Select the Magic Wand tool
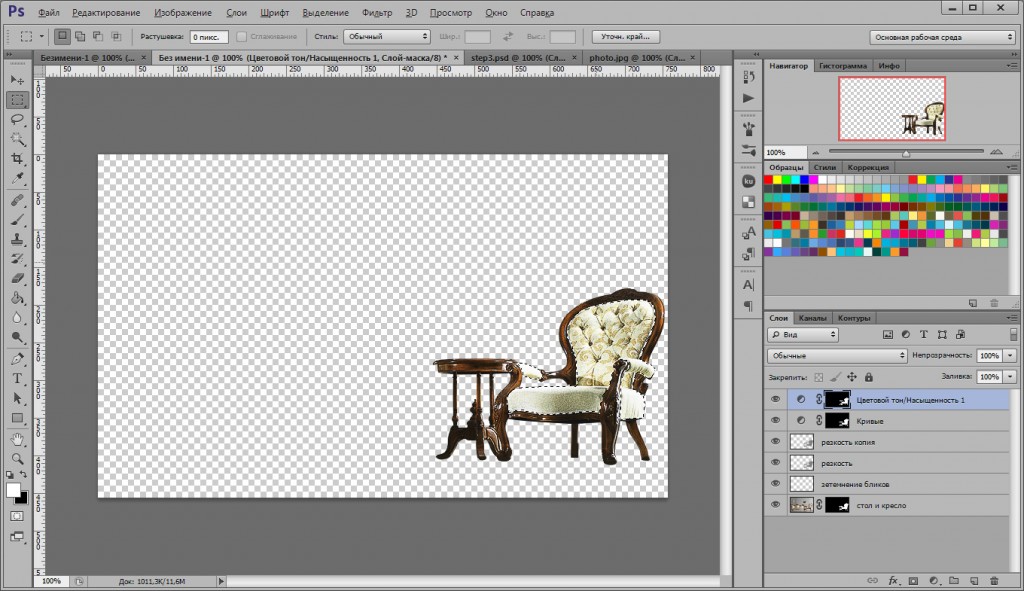Viewport: 1024px width, 591px height. (17, 139)
